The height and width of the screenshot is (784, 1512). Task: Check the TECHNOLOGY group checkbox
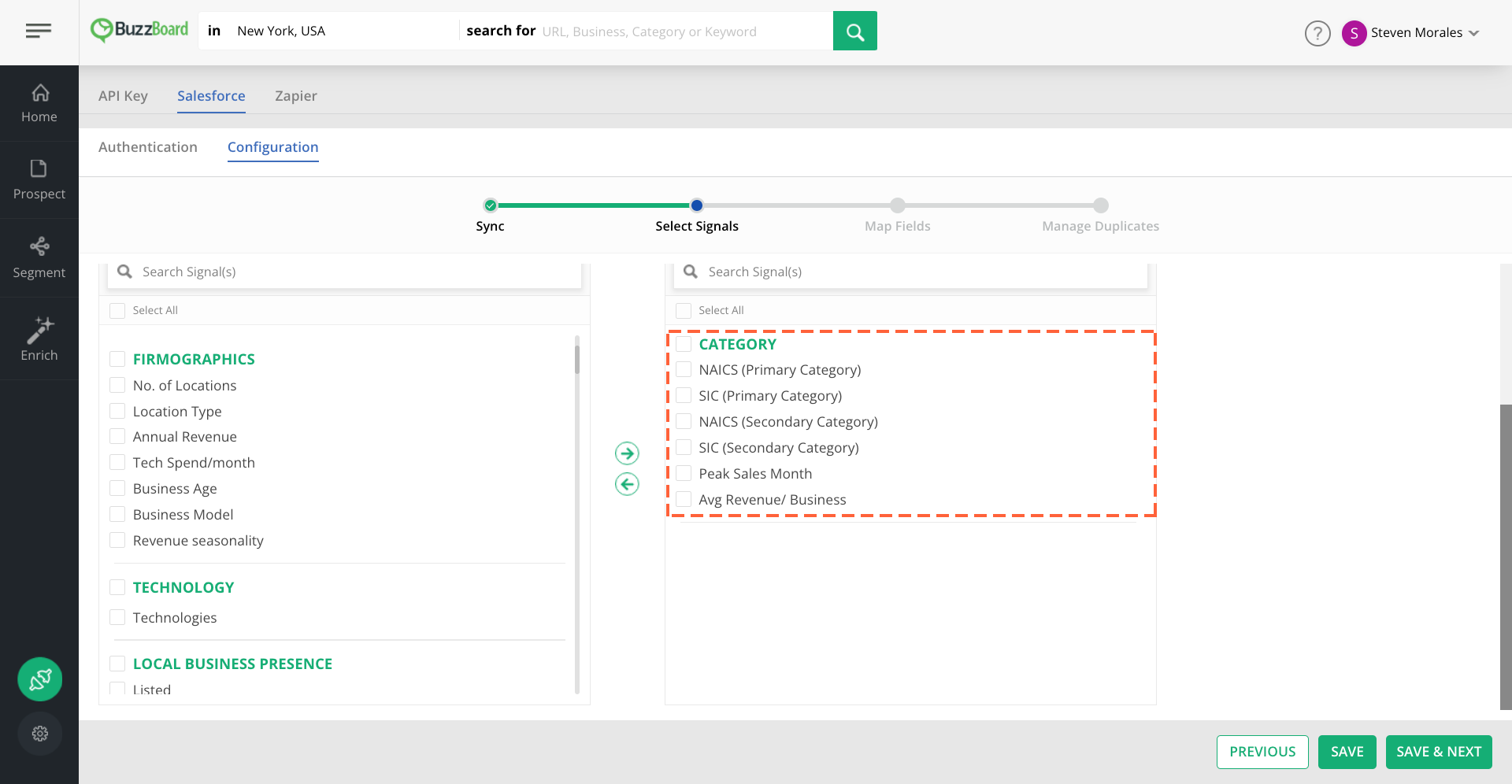[x=117, y=587]
